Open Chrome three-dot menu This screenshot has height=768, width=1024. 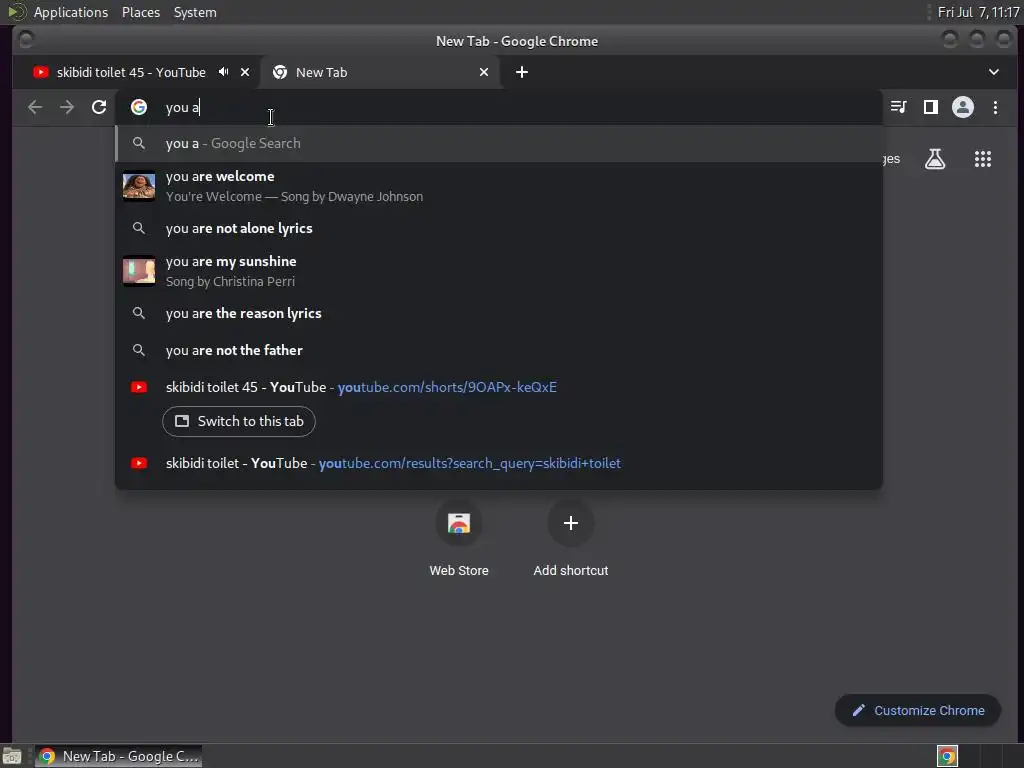(x=995, y=107)
